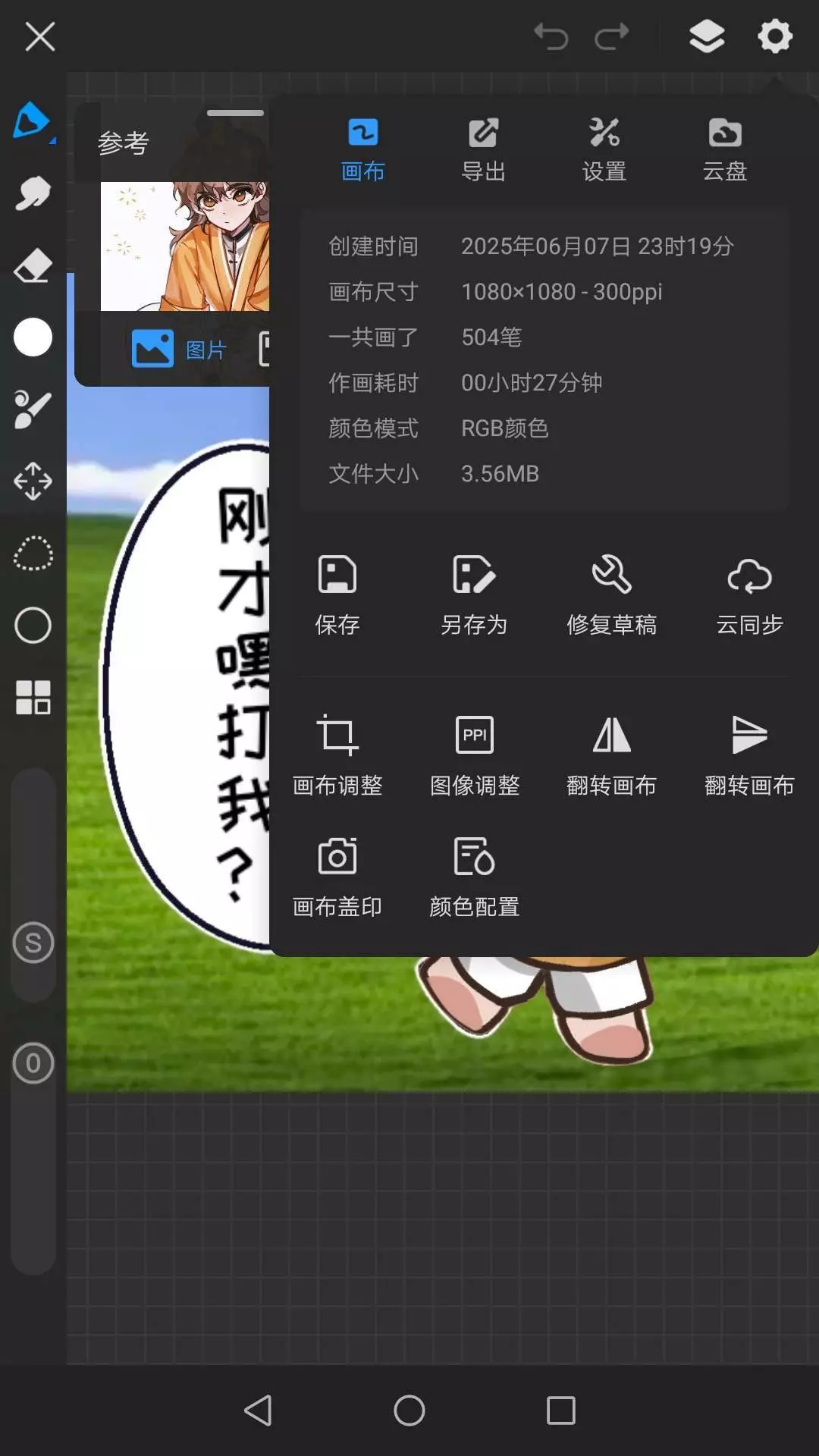Select the smudge tool
This screenshot has height=1456, width=819.
coord(33,193)
